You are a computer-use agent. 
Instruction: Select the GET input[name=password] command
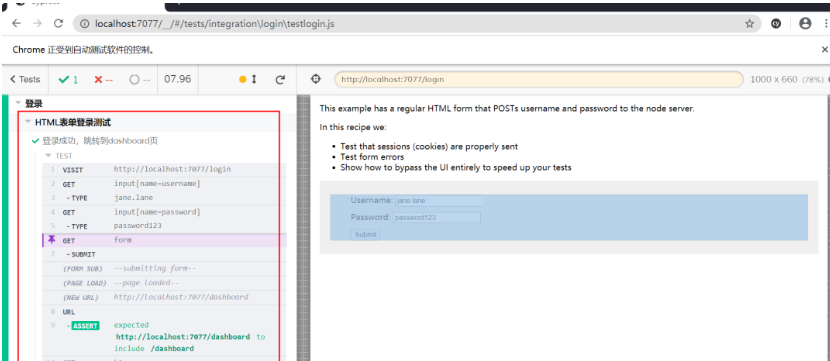164,212
